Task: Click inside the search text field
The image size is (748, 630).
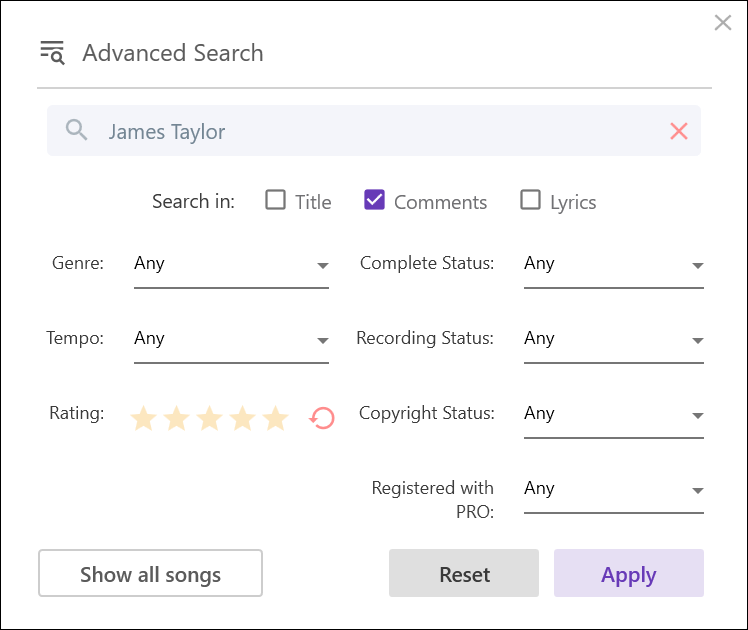Action: (380, 131)
